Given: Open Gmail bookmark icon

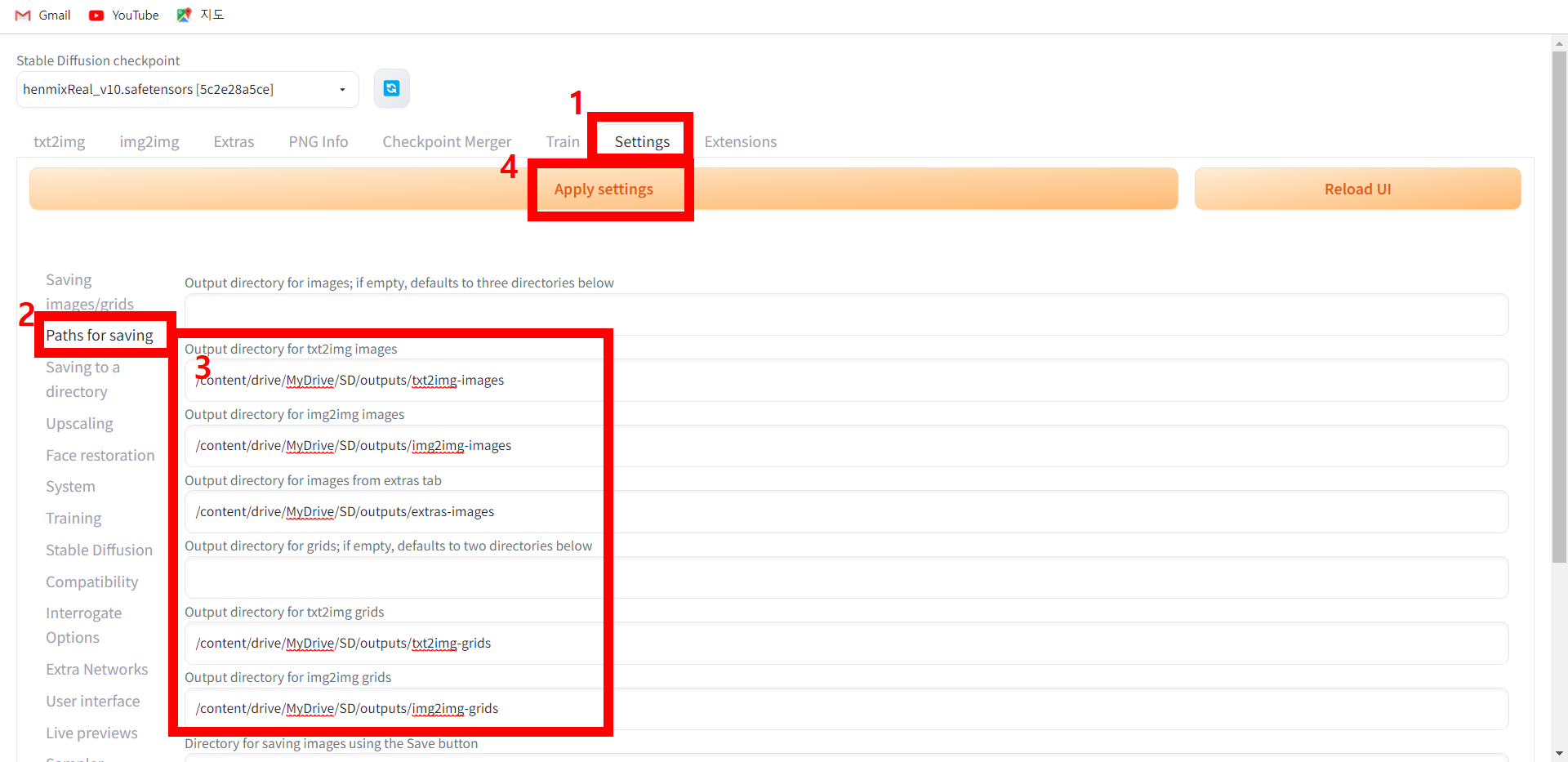Looking at the screenshot, I should (23, 15).
